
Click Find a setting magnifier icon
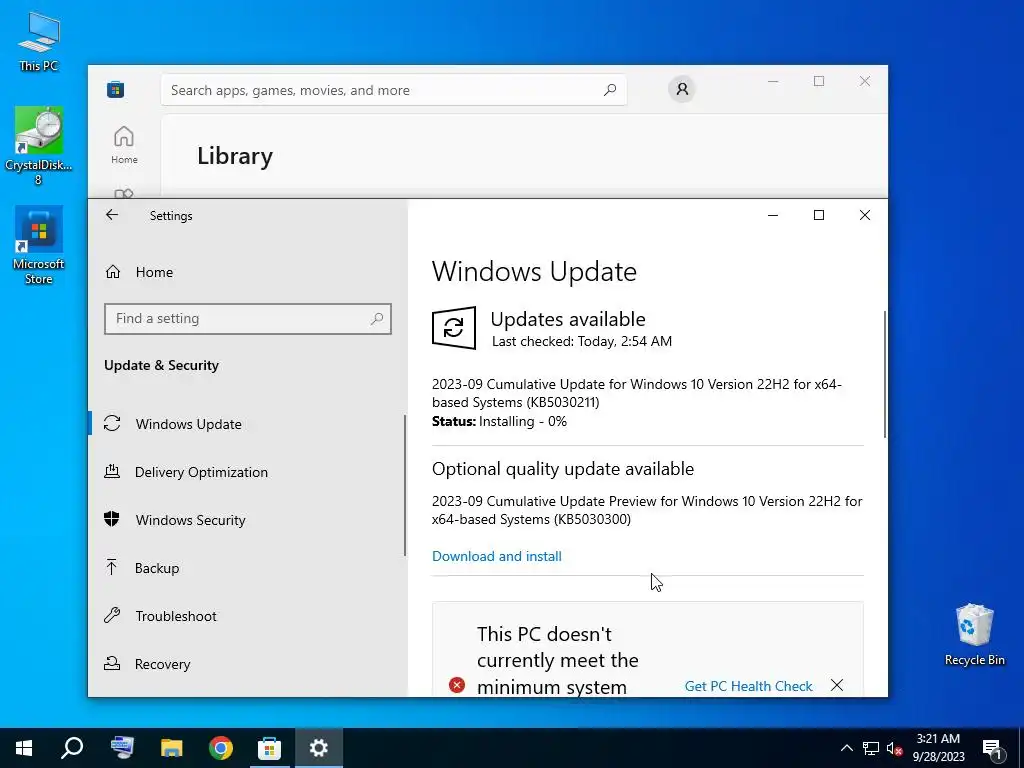(377, 319)
